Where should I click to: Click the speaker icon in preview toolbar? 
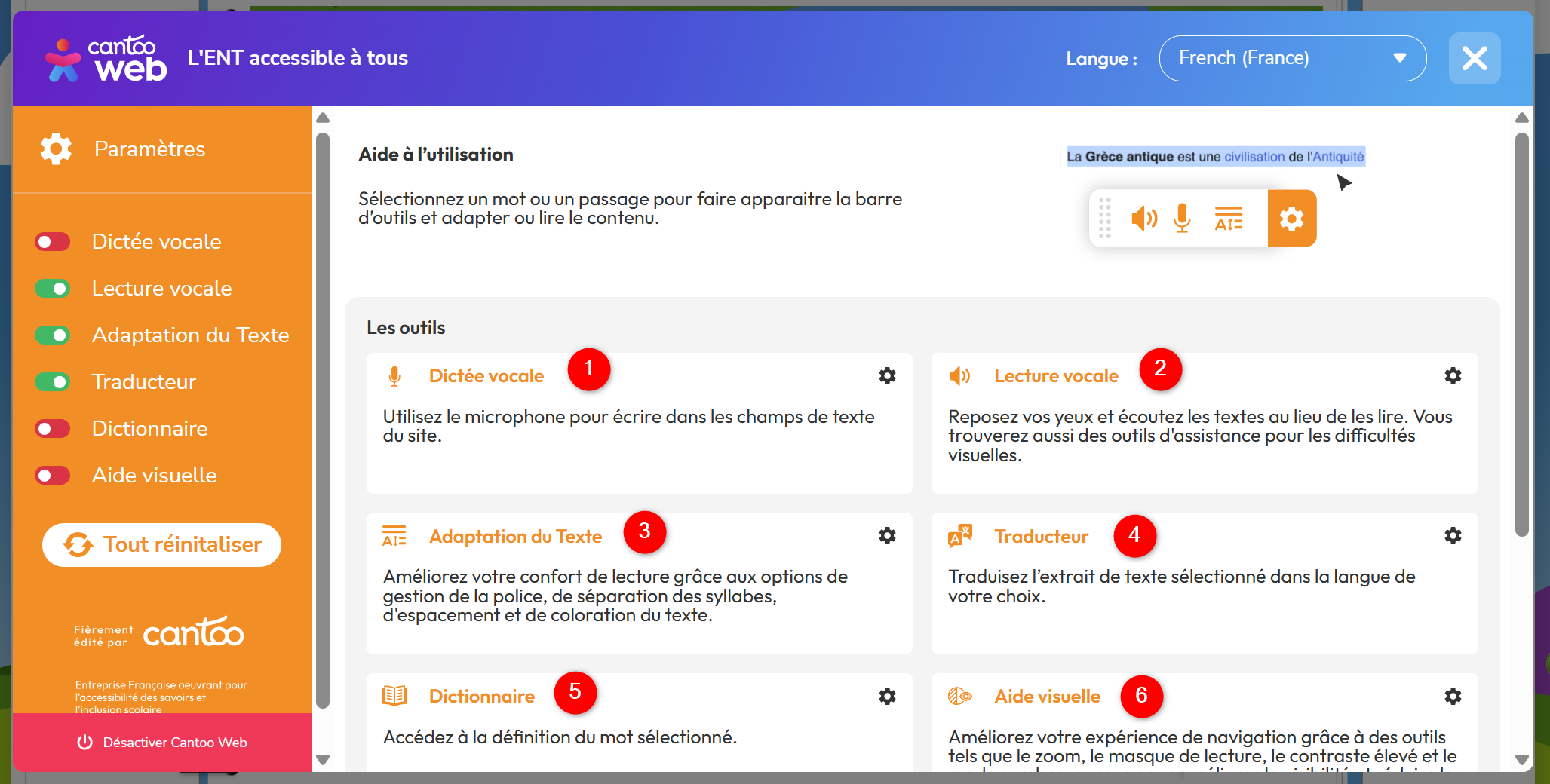[1143, 219]
